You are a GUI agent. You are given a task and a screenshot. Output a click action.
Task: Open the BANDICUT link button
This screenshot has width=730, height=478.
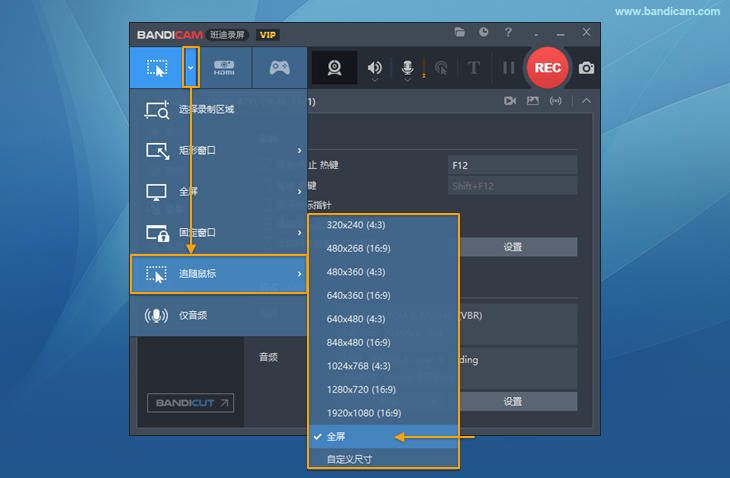[x=190, y=403]
